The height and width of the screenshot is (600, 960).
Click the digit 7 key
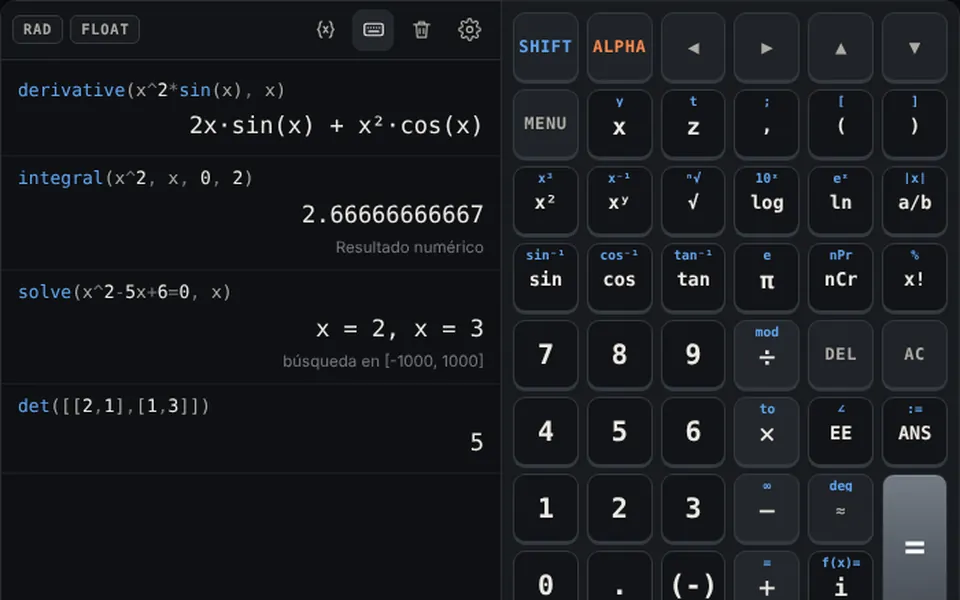coord(546,354)
